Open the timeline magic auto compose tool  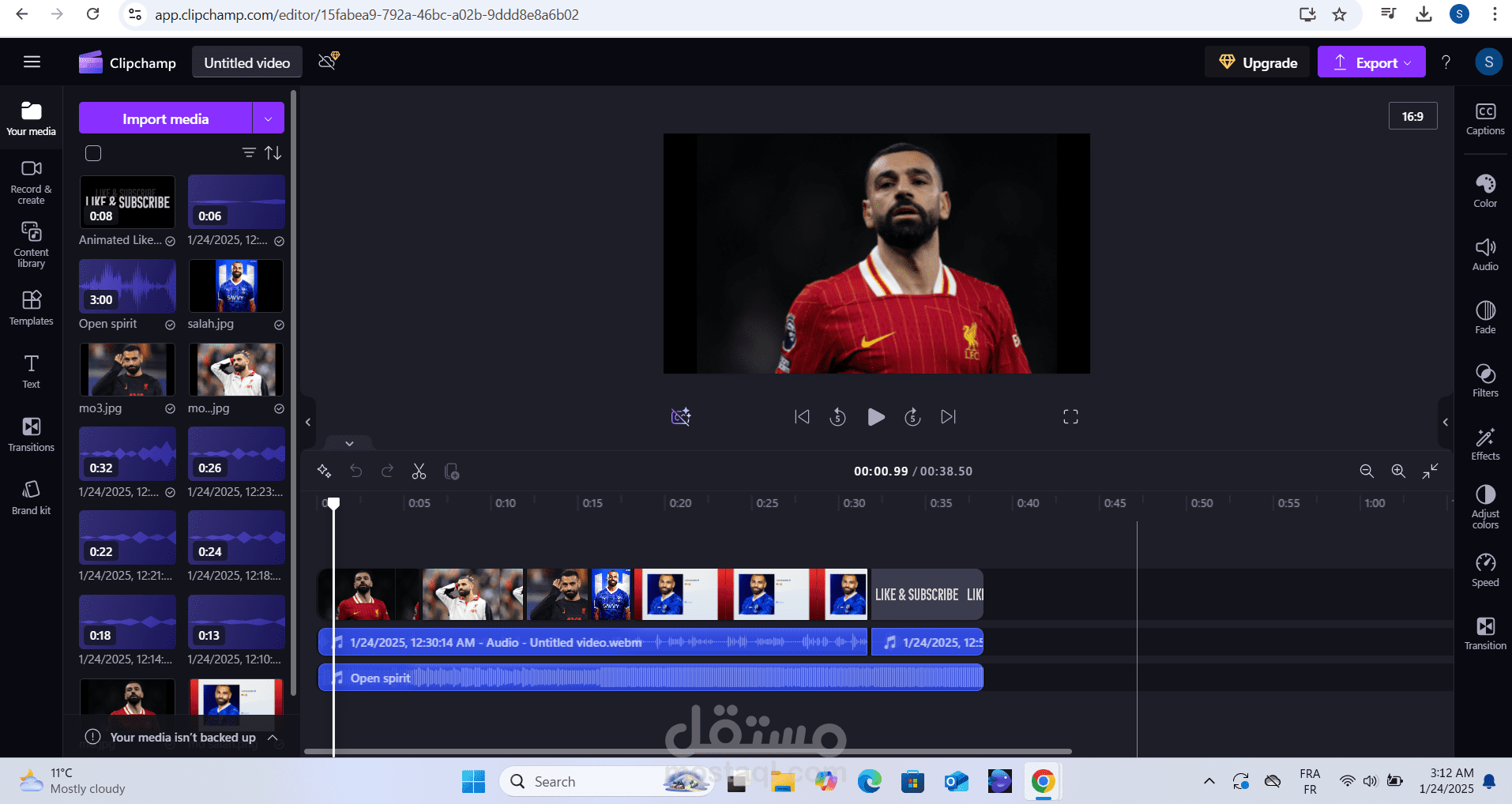(324, 471)
